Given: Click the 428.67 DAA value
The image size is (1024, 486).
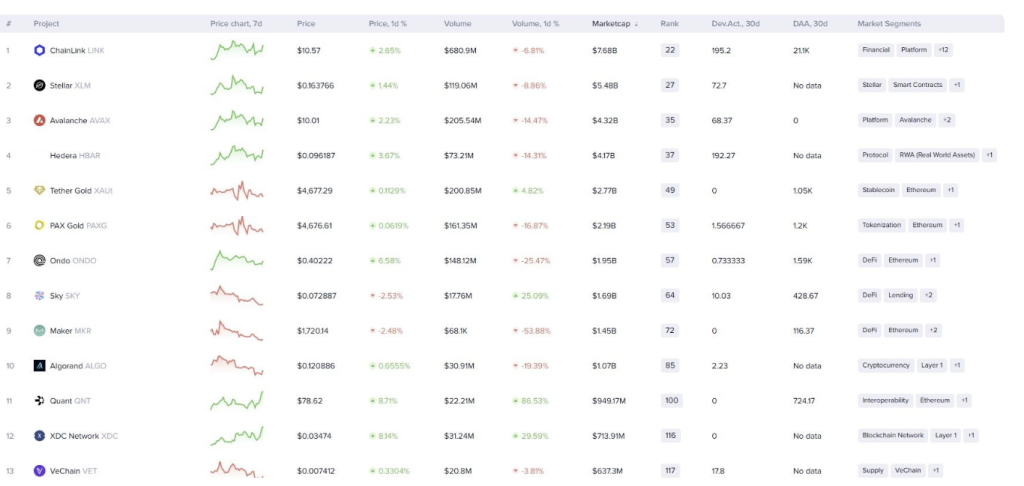Looking at the screenshot, I should point(805,296).
